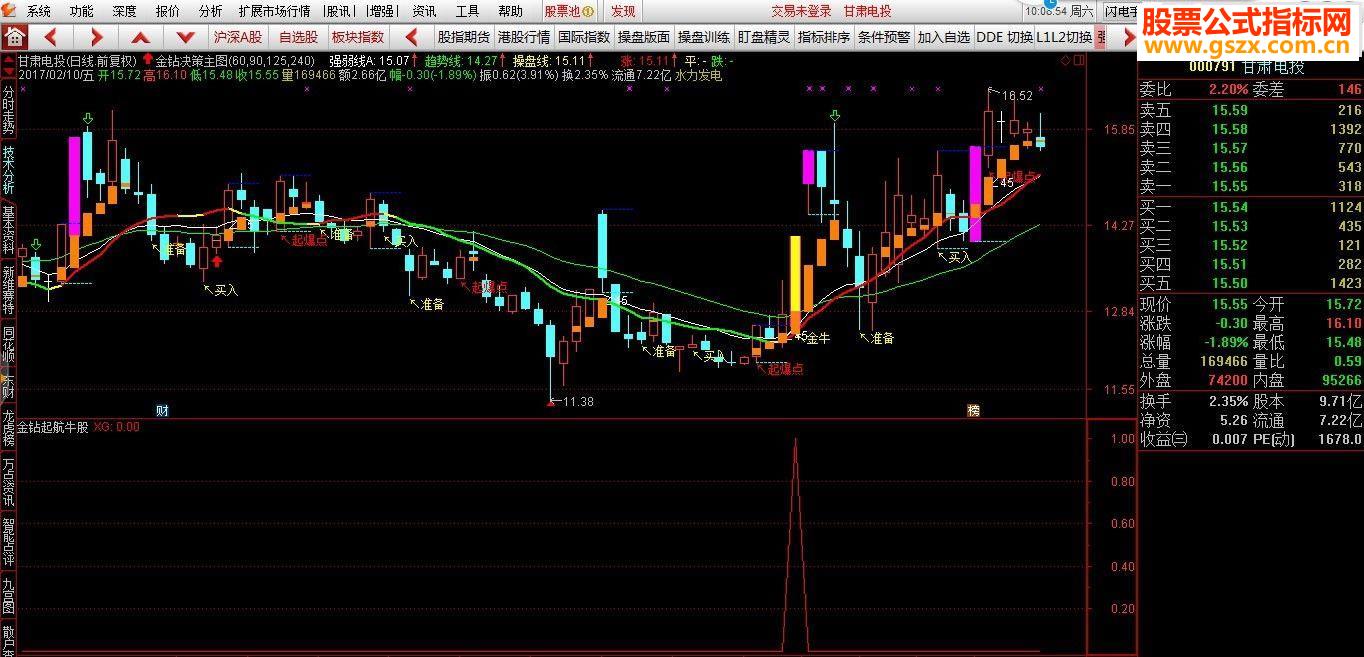Open the 股讯 menu
This screenshot has height=657, width=1364.
point(339,11)
